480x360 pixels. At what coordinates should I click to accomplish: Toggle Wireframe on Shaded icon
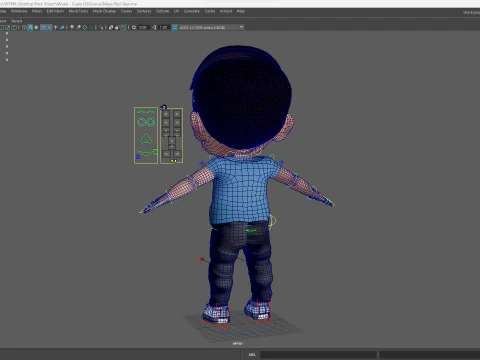pos(43,27)
